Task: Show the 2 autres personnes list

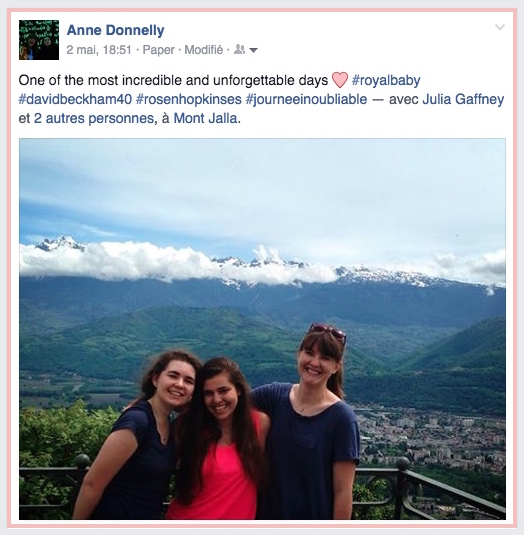Action: tap(94, 118)
